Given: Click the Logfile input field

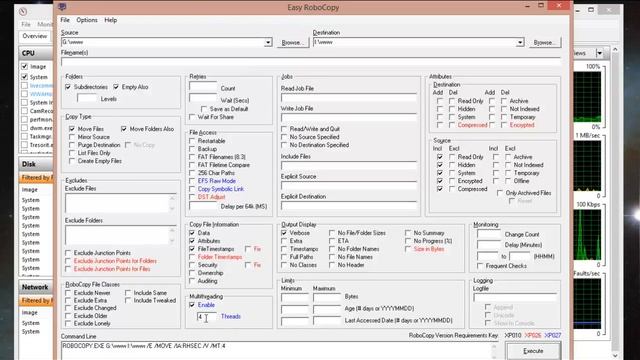Looking at the screenshot, I should coord(515,298).
